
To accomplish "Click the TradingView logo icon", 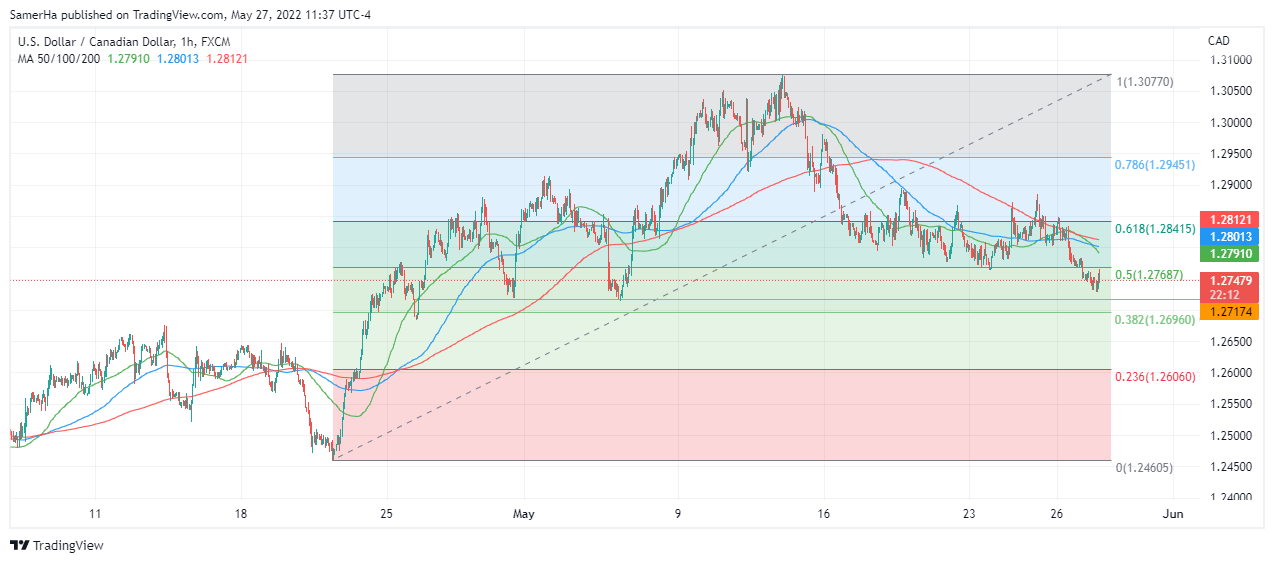I will (19, 545).
